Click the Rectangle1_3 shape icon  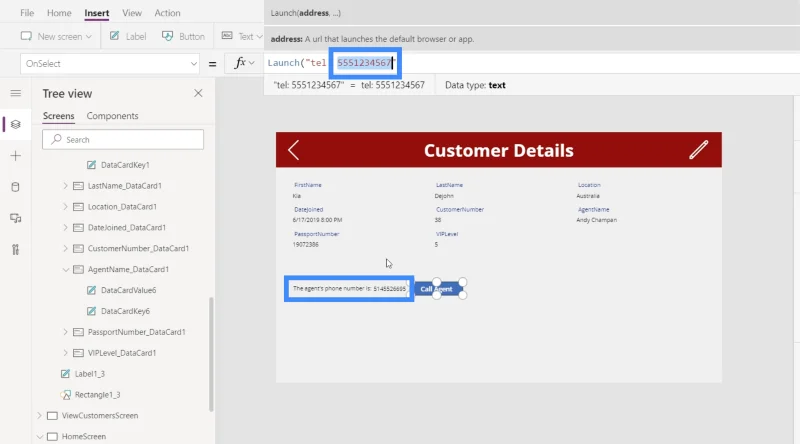coord(65,394)
